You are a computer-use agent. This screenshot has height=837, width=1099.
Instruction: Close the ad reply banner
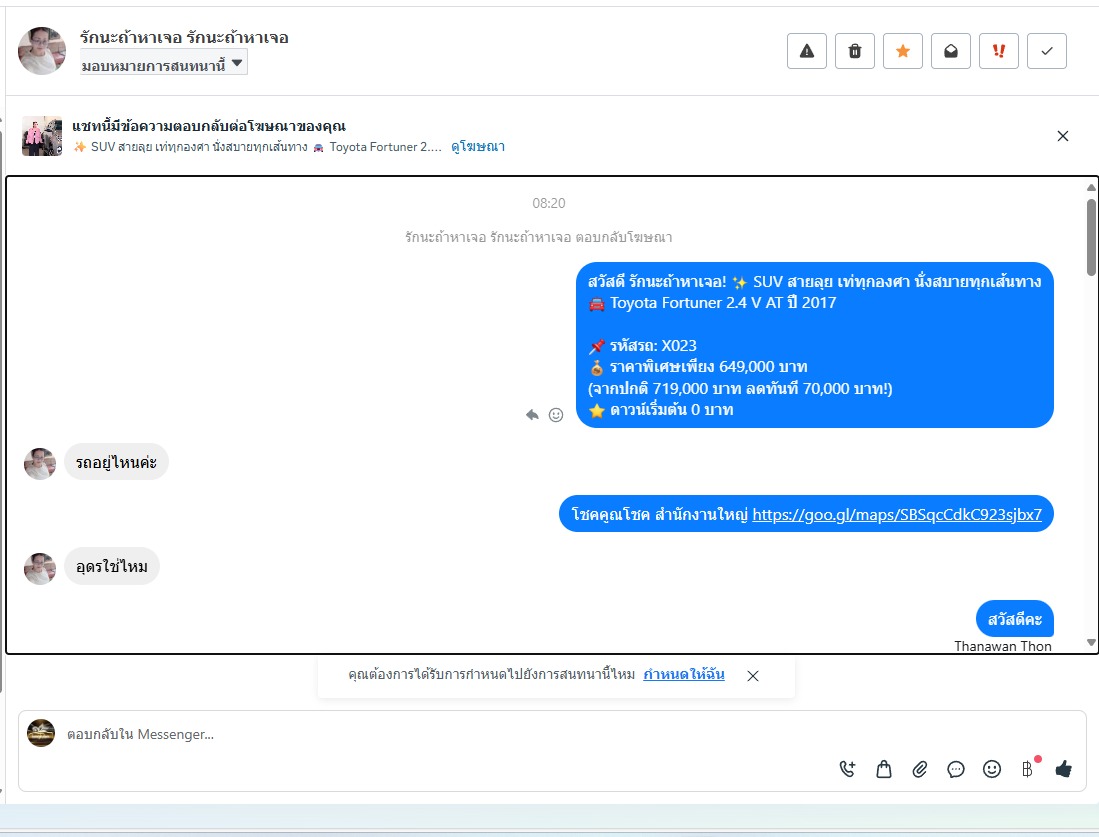pos(1063,136)
